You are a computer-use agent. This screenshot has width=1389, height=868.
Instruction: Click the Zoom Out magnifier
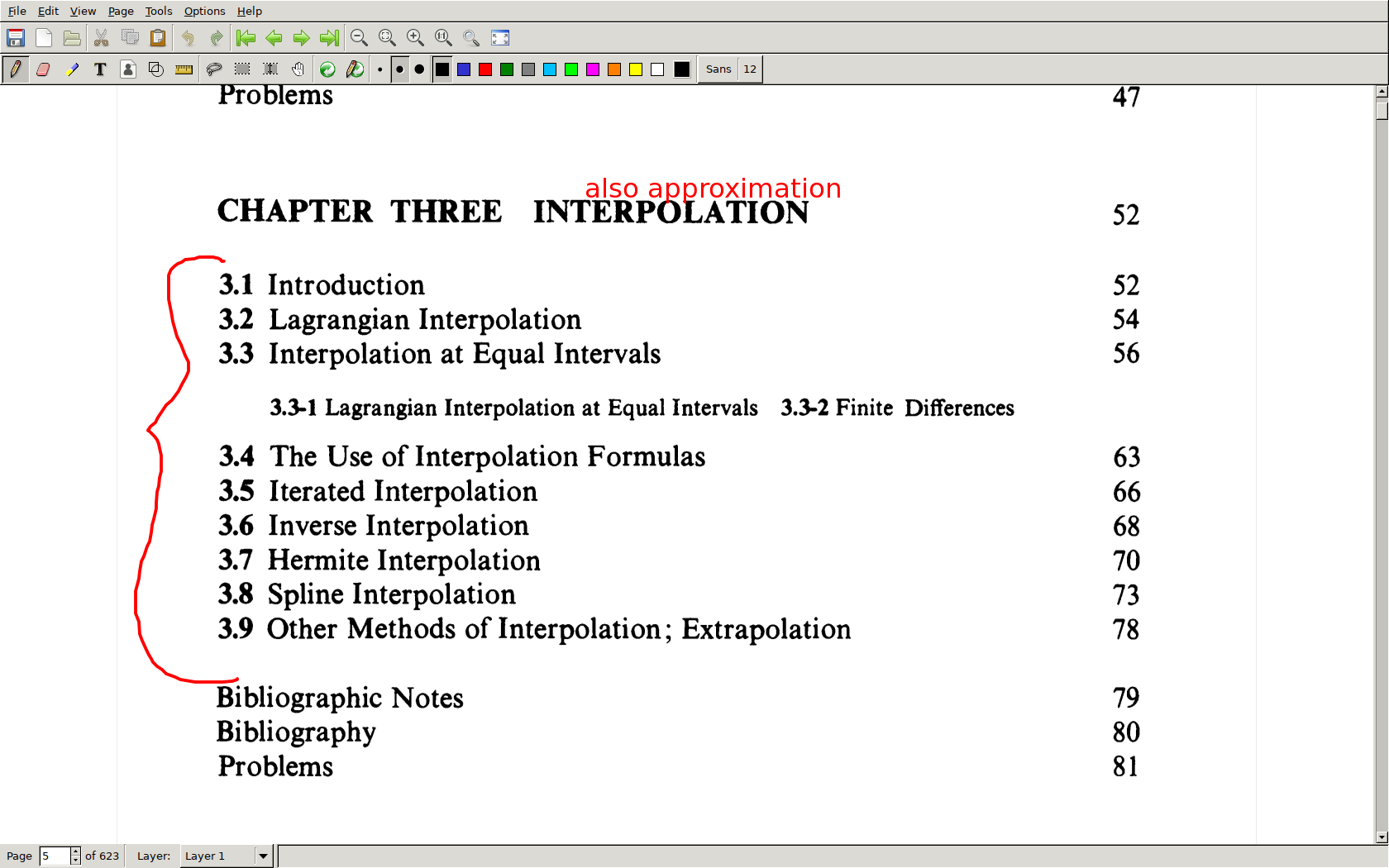359,38
